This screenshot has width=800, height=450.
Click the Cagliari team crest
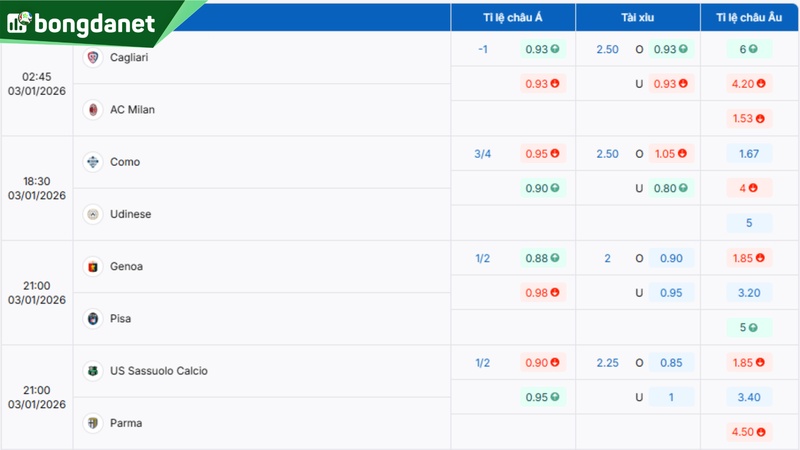coord(93,58)
